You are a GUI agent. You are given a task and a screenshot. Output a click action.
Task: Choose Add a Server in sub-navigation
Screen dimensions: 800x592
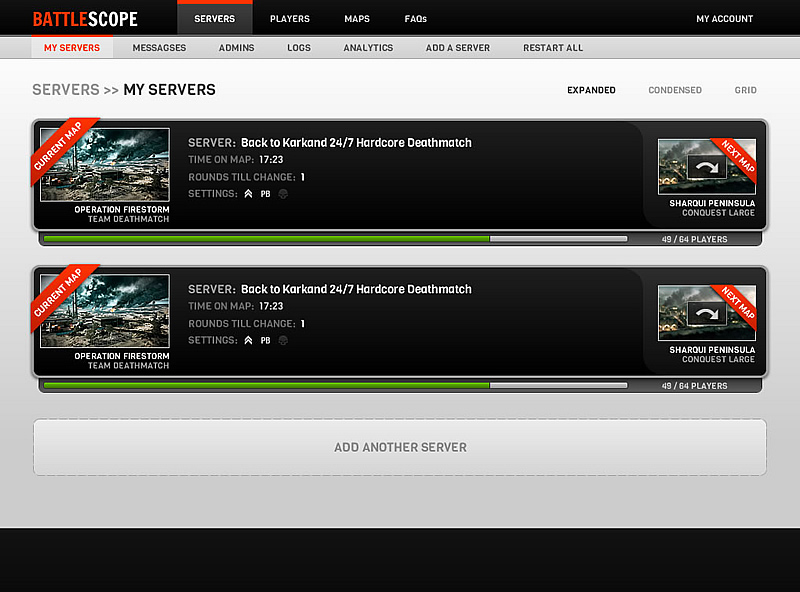[x=458, y=47]
